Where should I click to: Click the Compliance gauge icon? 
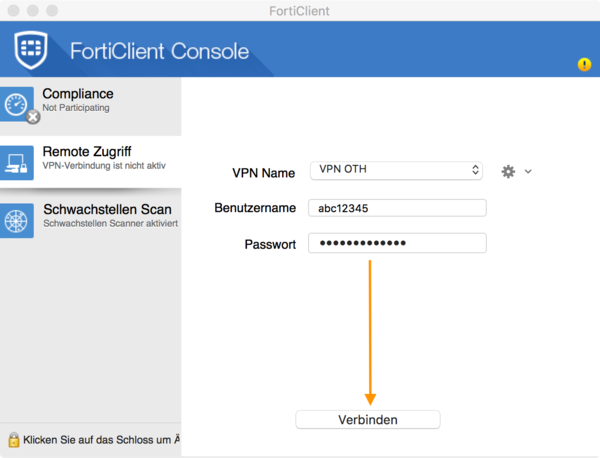[x=18, y=102]
